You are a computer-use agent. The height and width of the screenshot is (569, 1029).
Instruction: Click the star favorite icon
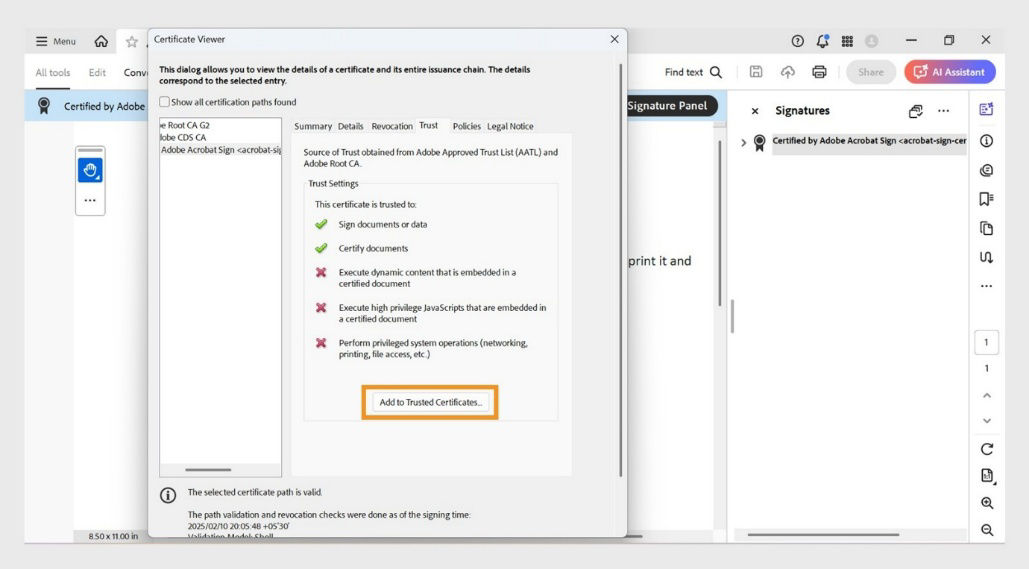coord(132,42)
